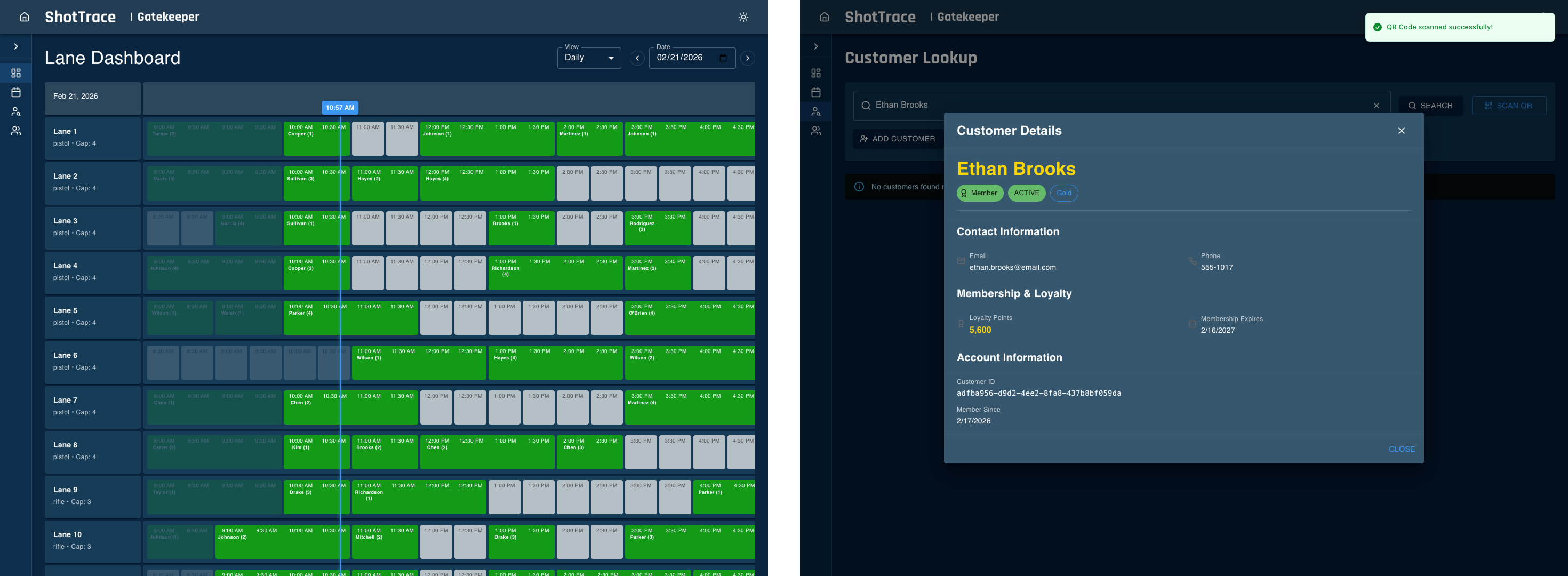Toggle light/dark theme sun icon
This screenshot has width=1568, height=576.
[x=743, y=17]
